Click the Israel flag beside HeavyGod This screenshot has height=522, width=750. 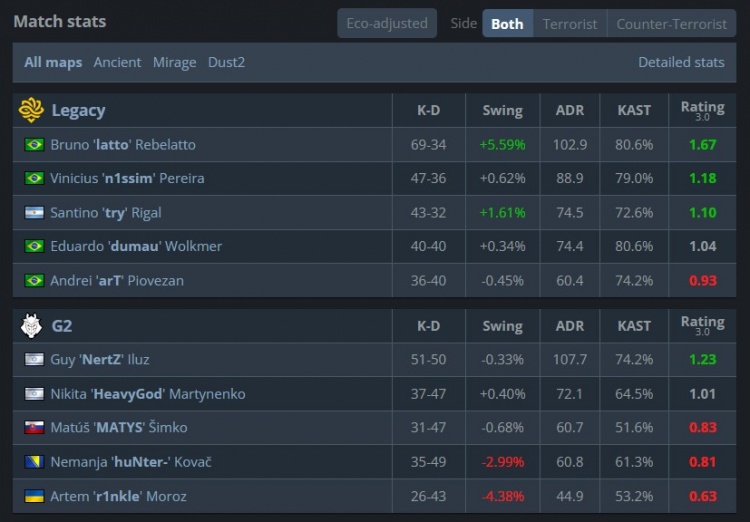(x=34, y=394)
